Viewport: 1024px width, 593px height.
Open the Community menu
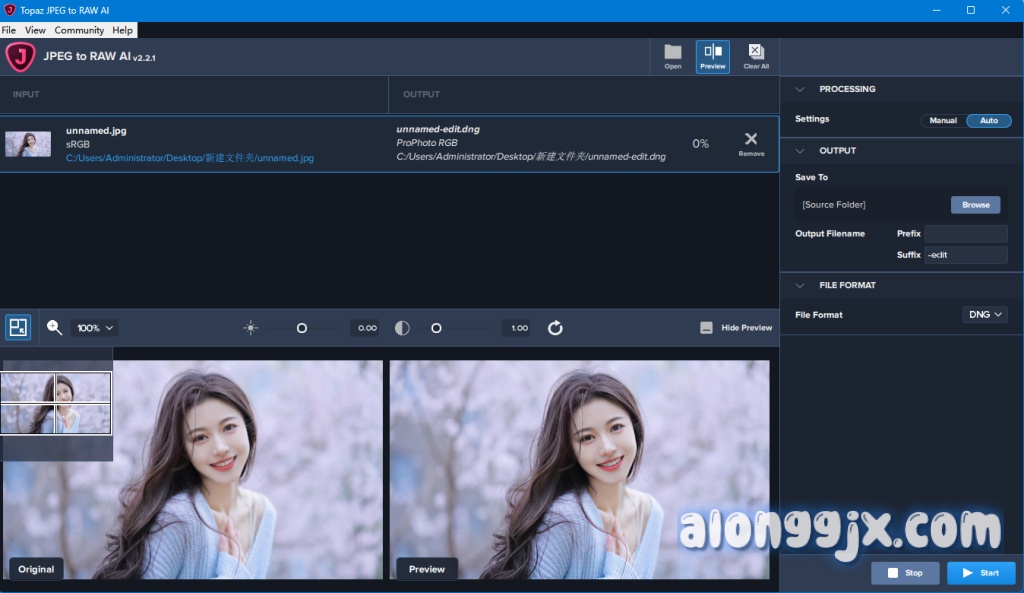click(x=79, y=31)
